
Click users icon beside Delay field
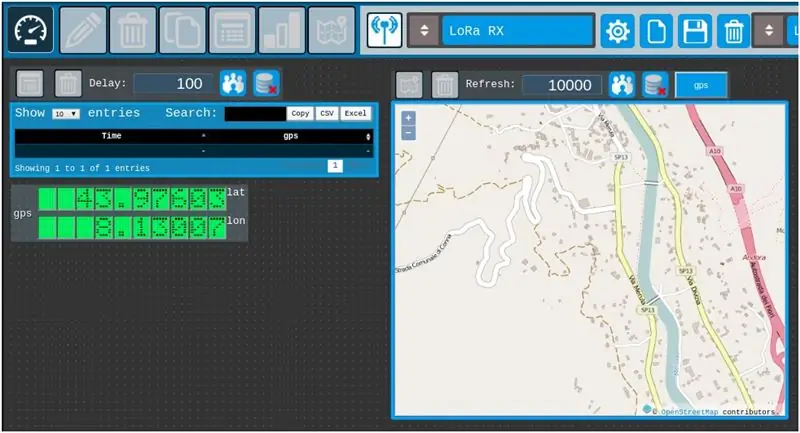(x=233, y=83)
